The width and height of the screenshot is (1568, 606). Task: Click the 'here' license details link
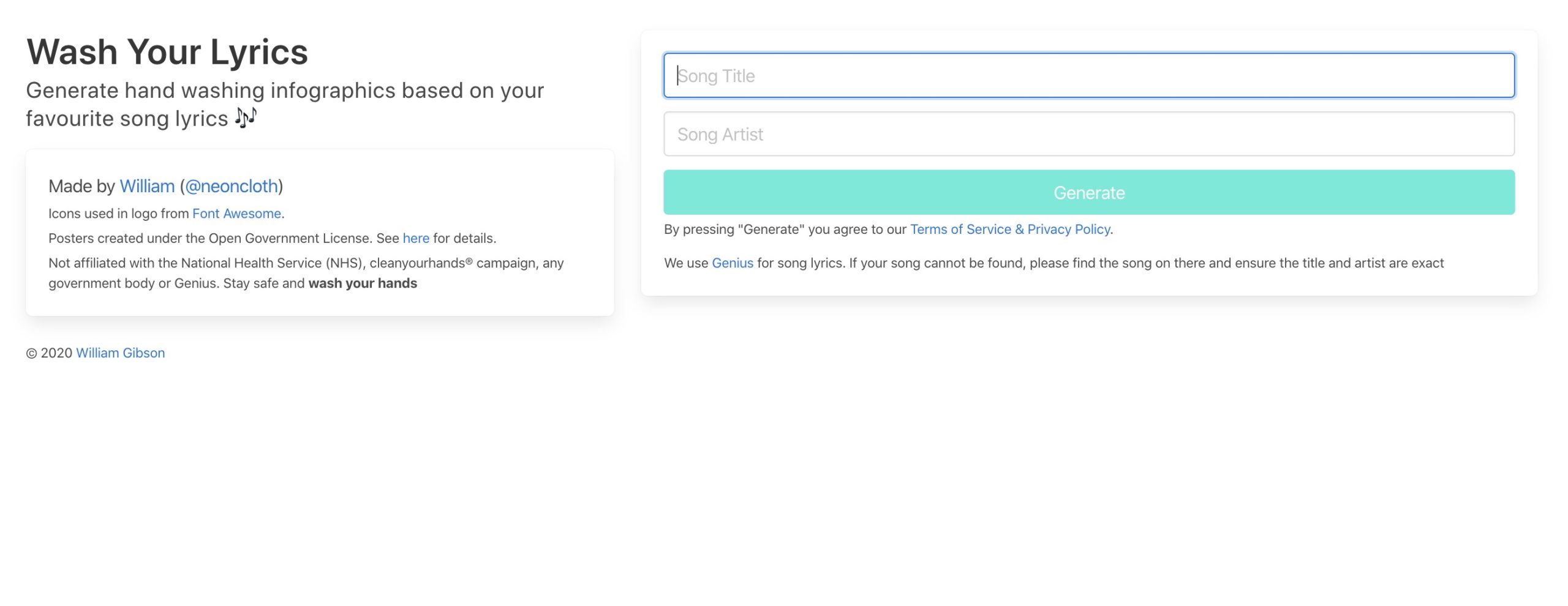pyautogui.click(x=416, y=238)
